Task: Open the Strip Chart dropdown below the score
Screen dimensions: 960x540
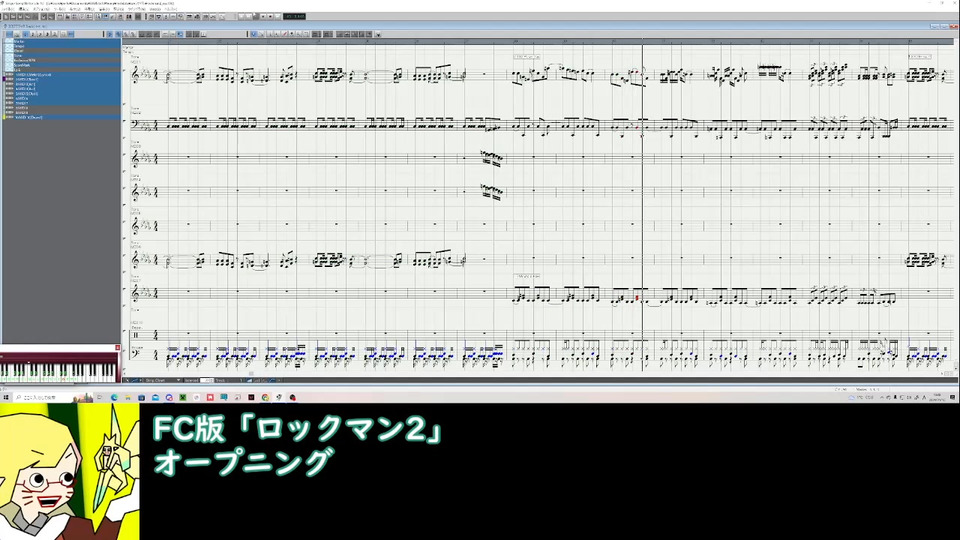Action: pyautogui.click(x=163, y=380)
